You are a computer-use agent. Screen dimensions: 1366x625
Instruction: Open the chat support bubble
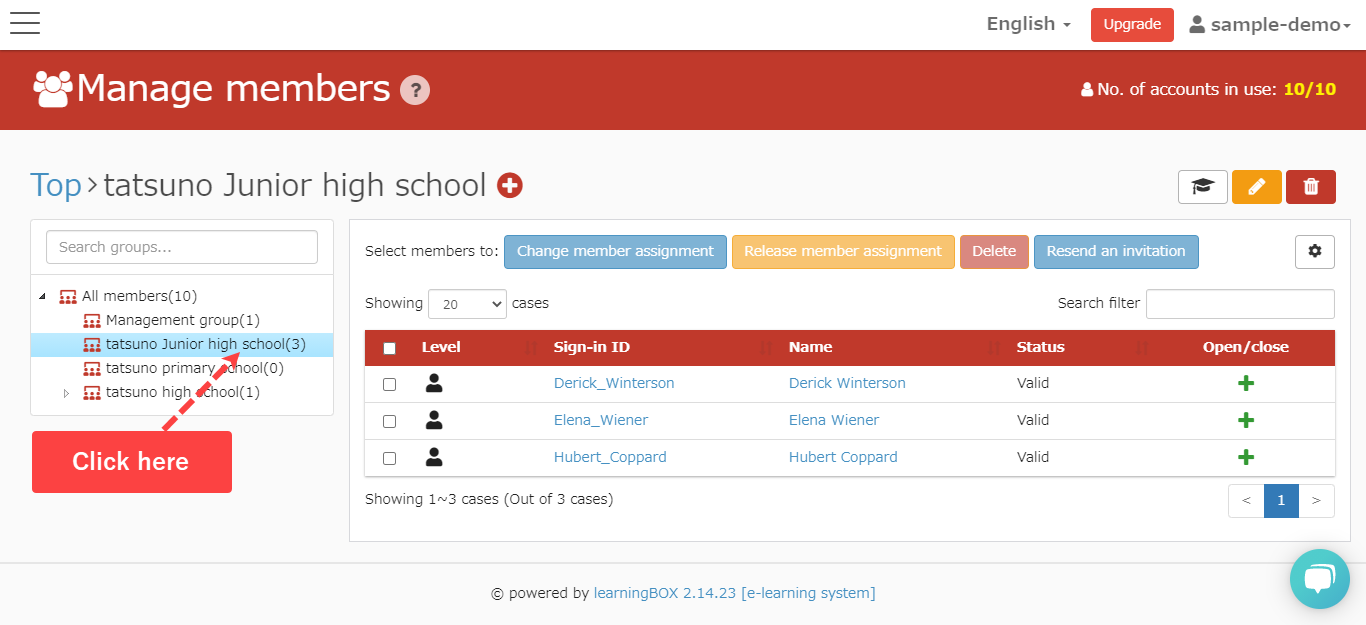tap(1319, 578)
